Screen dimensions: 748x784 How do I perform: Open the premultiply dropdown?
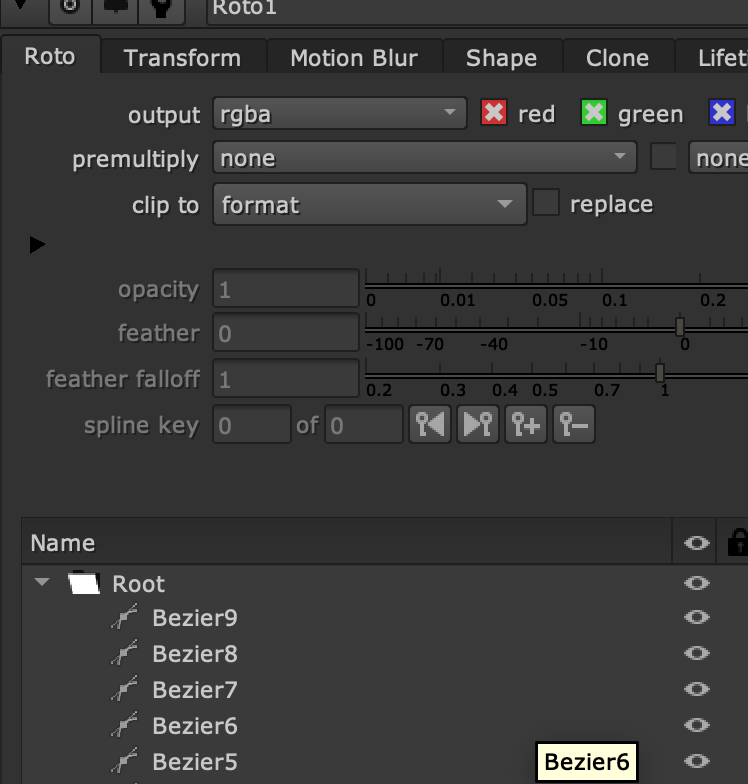424,158
